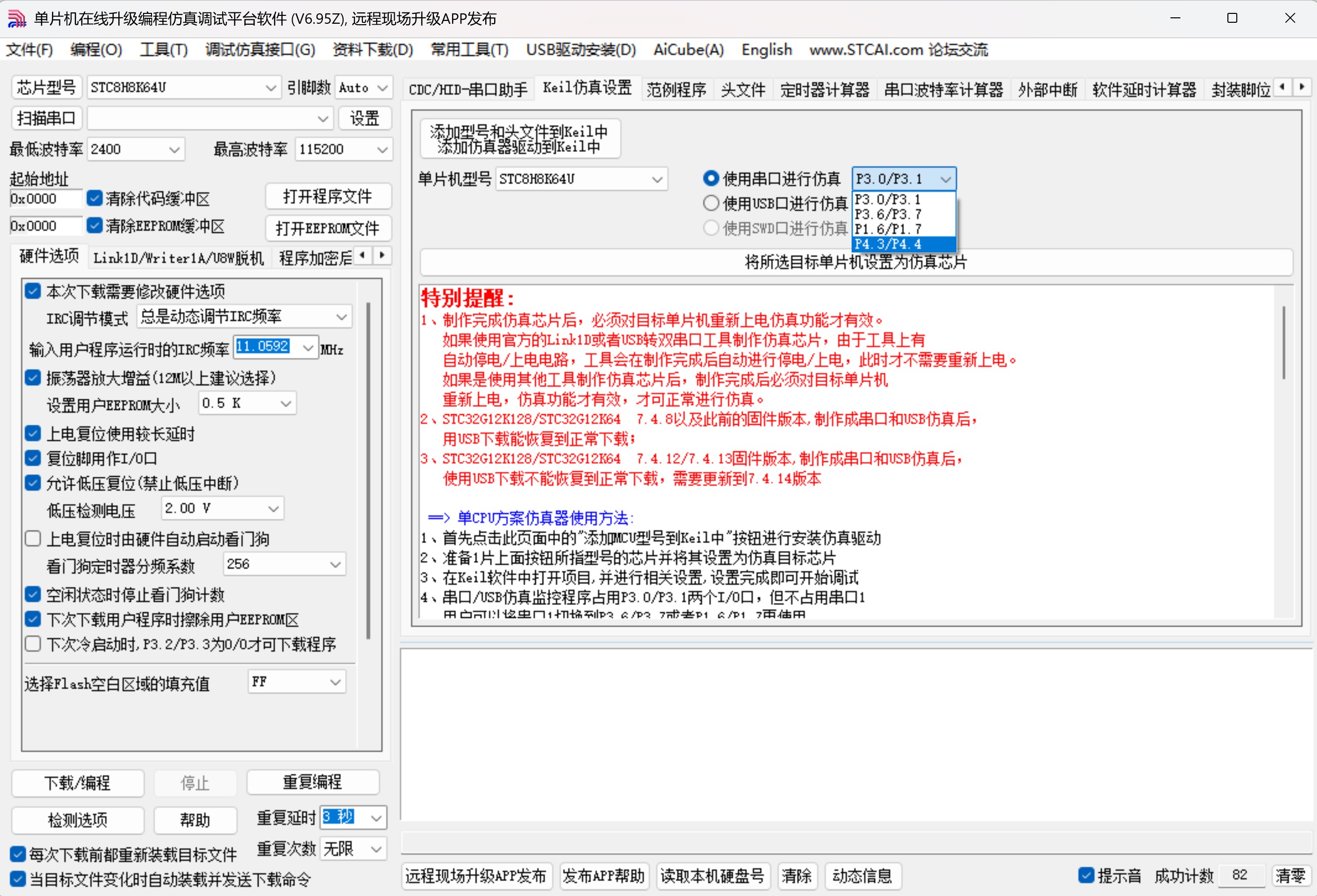Toggle 空闲状态时停止看门狗计数 checkbox
The image size is (1317, 896).
tap(33, 594)
